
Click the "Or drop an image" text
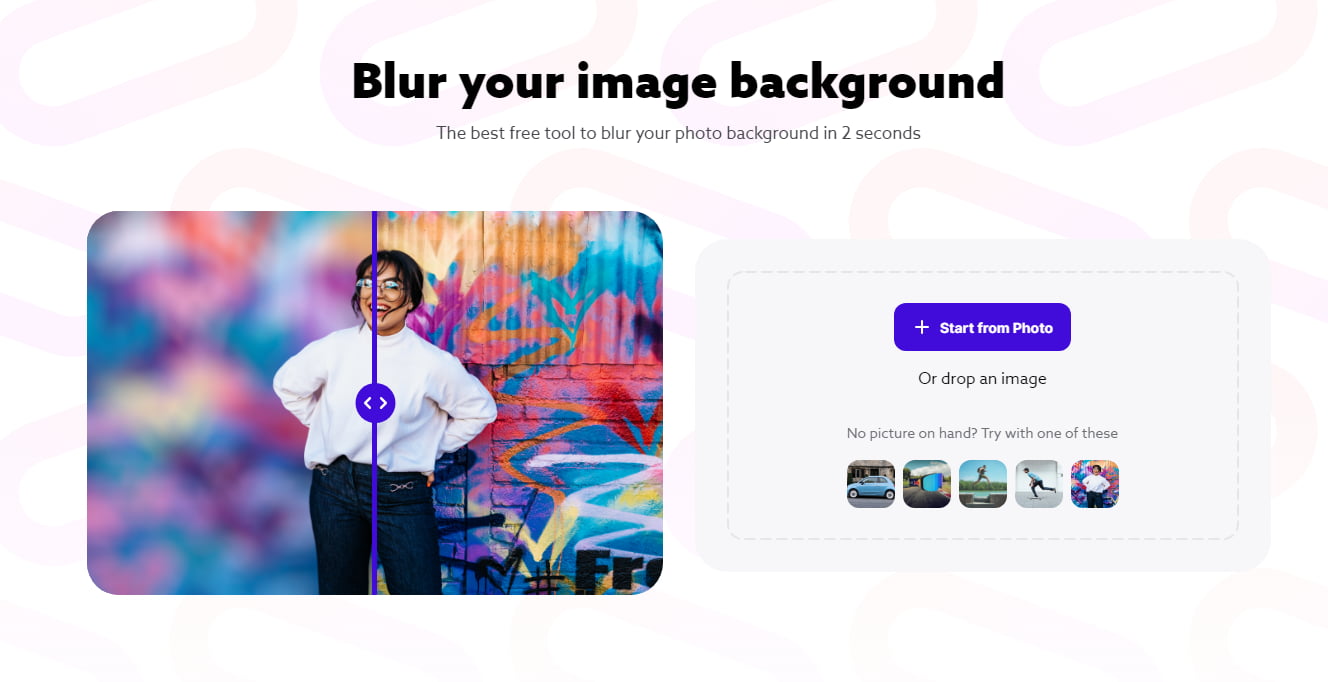coord(982,378)
